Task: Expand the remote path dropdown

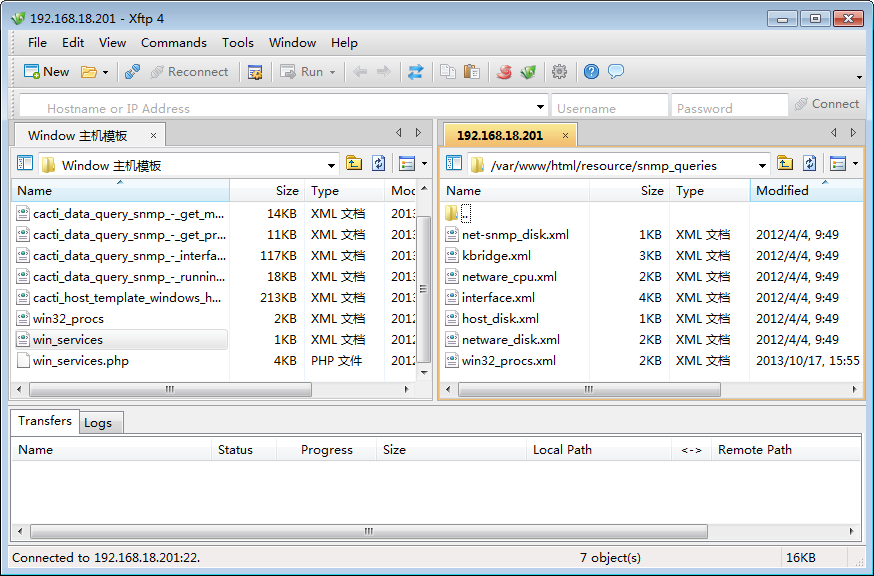Action: pyautogui.click(x=762, y=166)
